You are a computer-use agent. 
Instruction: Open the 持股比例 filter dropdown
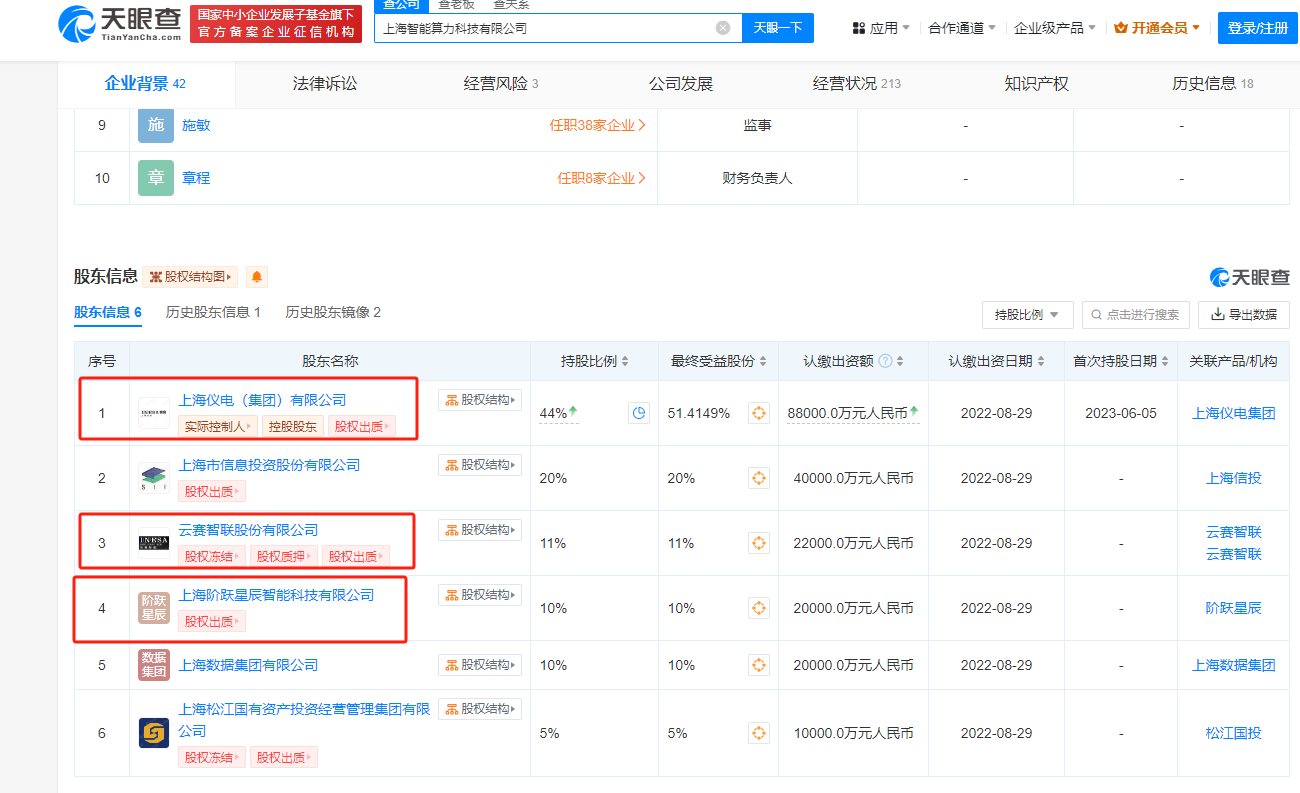point(1028,314)
